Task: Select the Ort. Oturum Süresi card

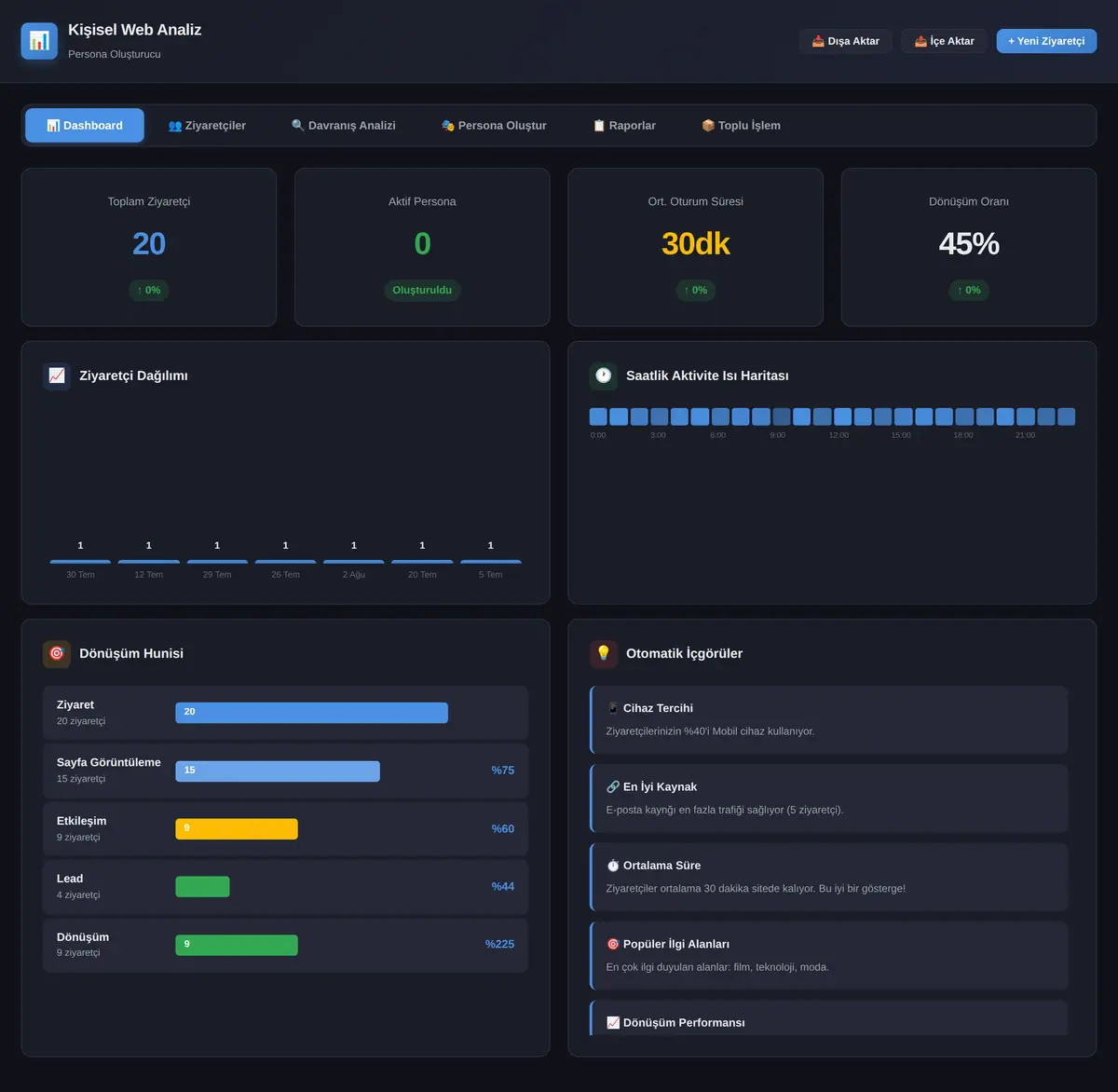Action: click(696, 247)
